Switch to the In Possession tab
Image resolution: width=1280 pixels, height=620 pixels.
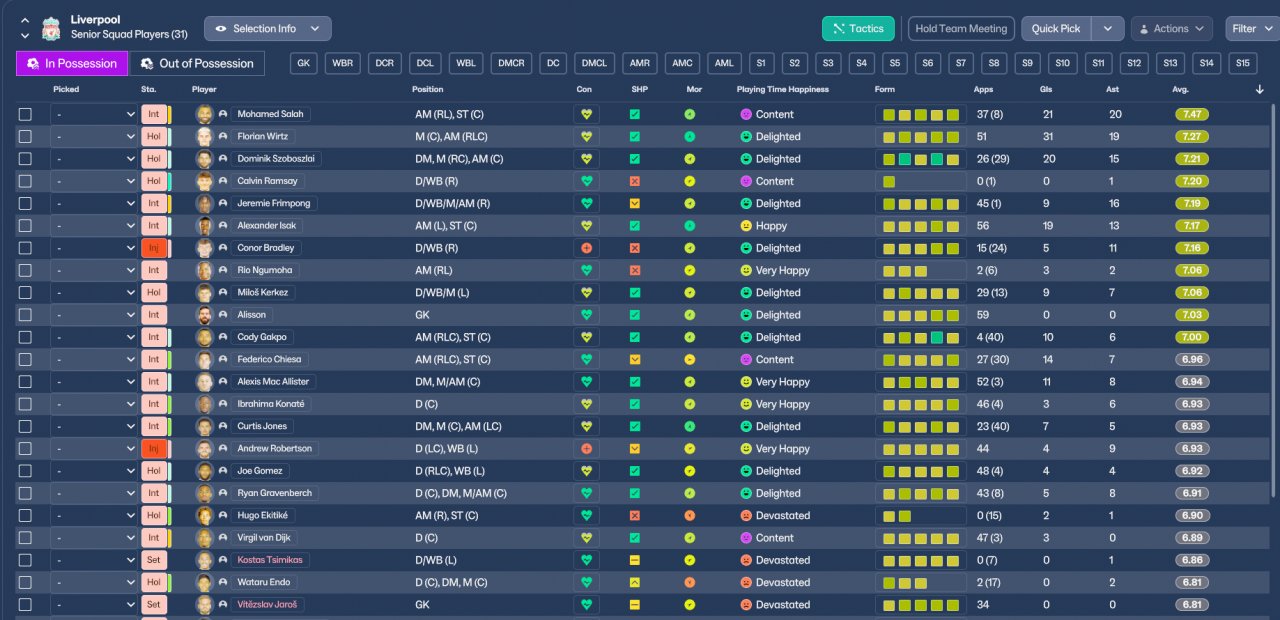click(x=72, y=63)
